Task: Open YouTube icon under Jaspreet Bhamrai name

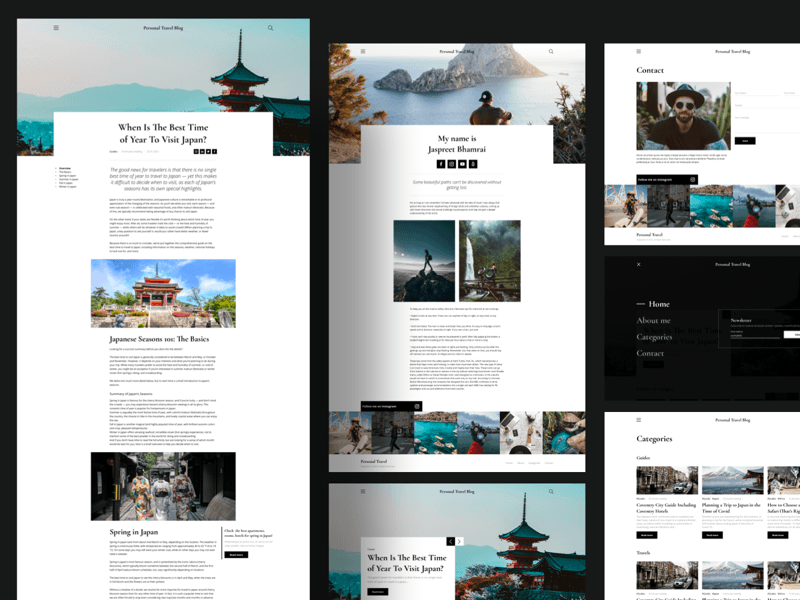Action: click(x=462, y=164)
